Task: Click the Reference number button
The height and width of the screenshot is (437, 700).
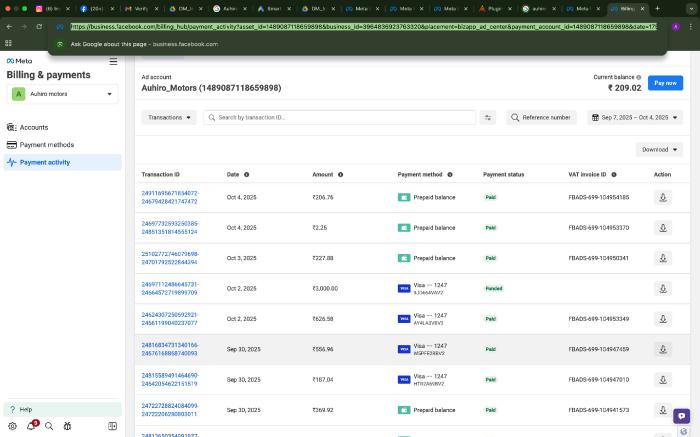Action: (x=541, y=117)
